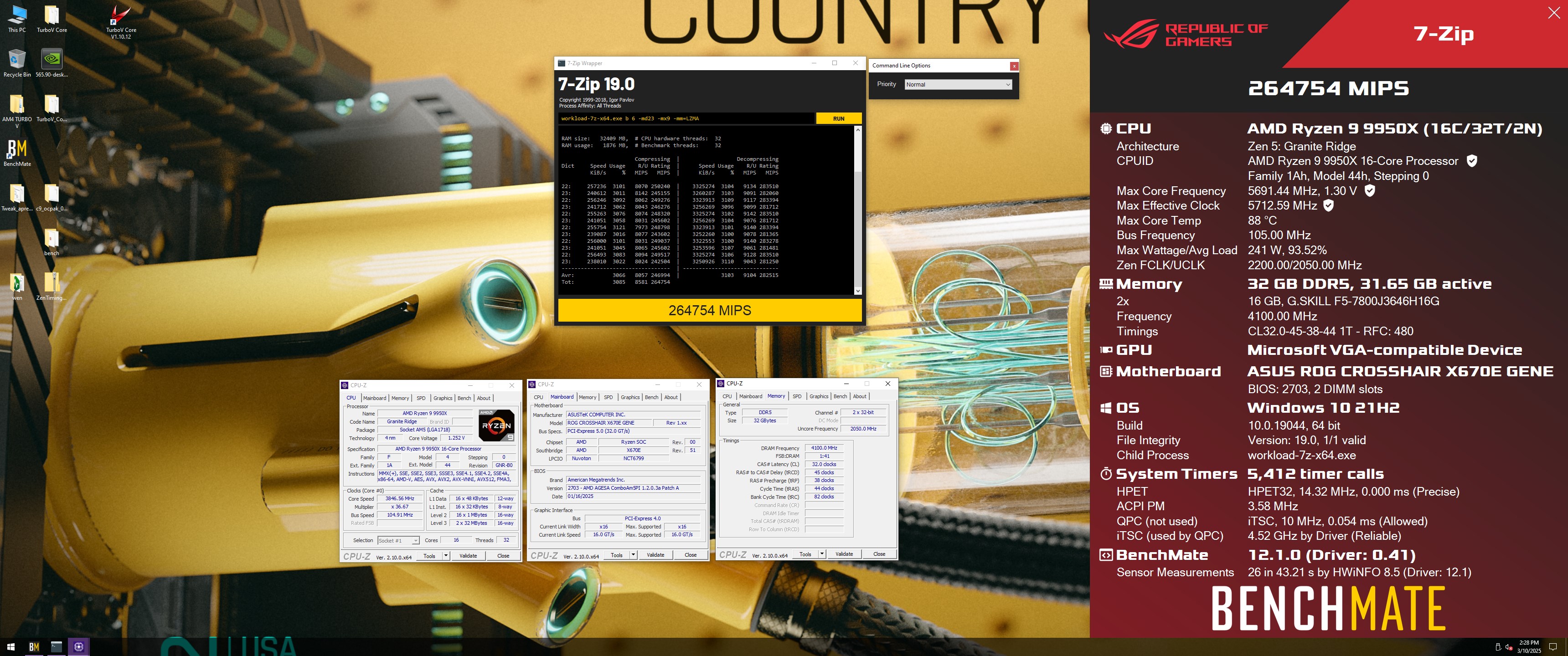The height and width of the screenshot is (656, 1568).
Task: Expand Tools arrow in CPU-Z Memory window
Action: coord(822,554)
